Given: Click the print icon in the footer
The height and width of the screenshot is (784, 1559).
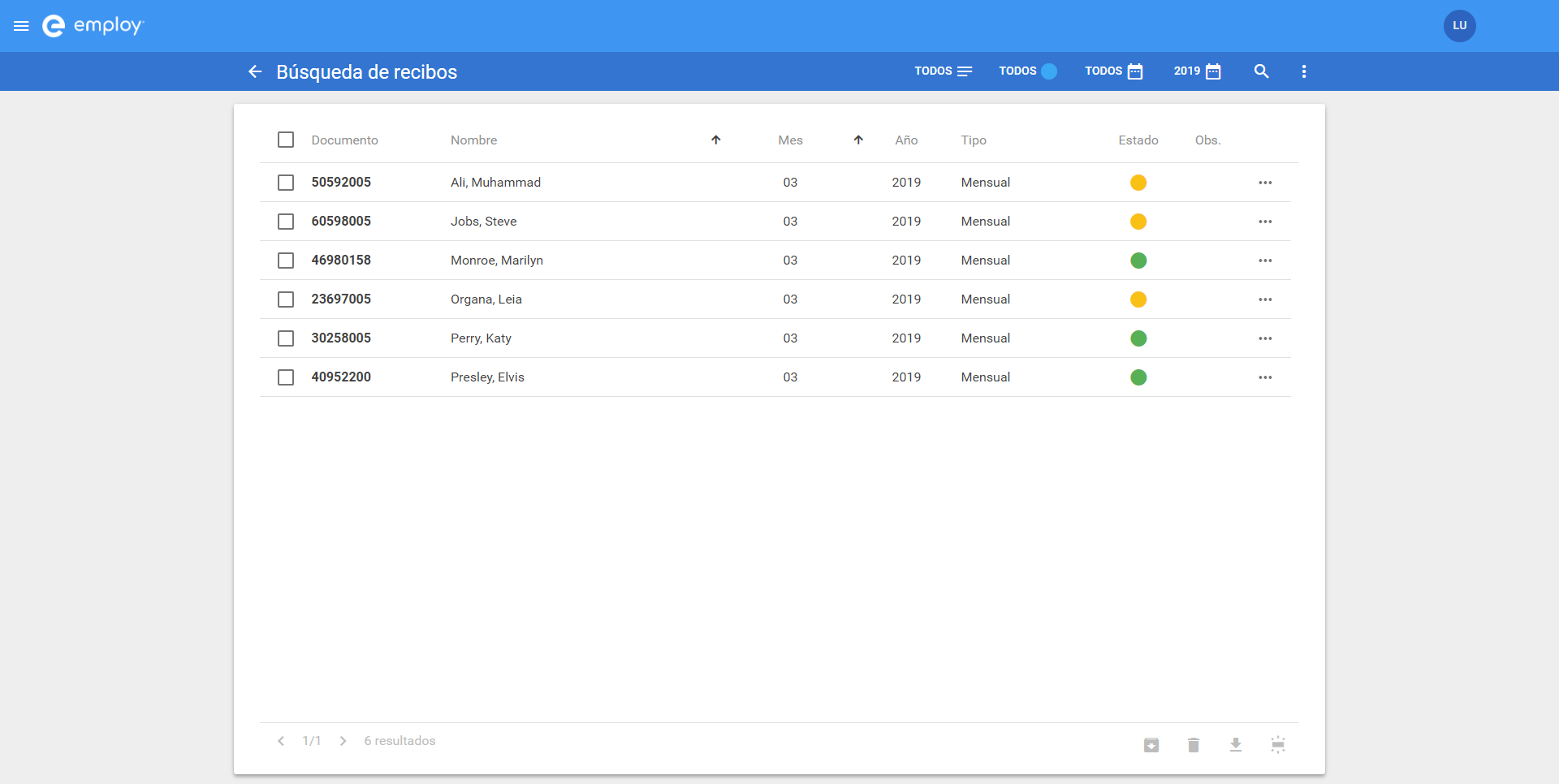Looking at the screenshot, I should (1278, 745).
